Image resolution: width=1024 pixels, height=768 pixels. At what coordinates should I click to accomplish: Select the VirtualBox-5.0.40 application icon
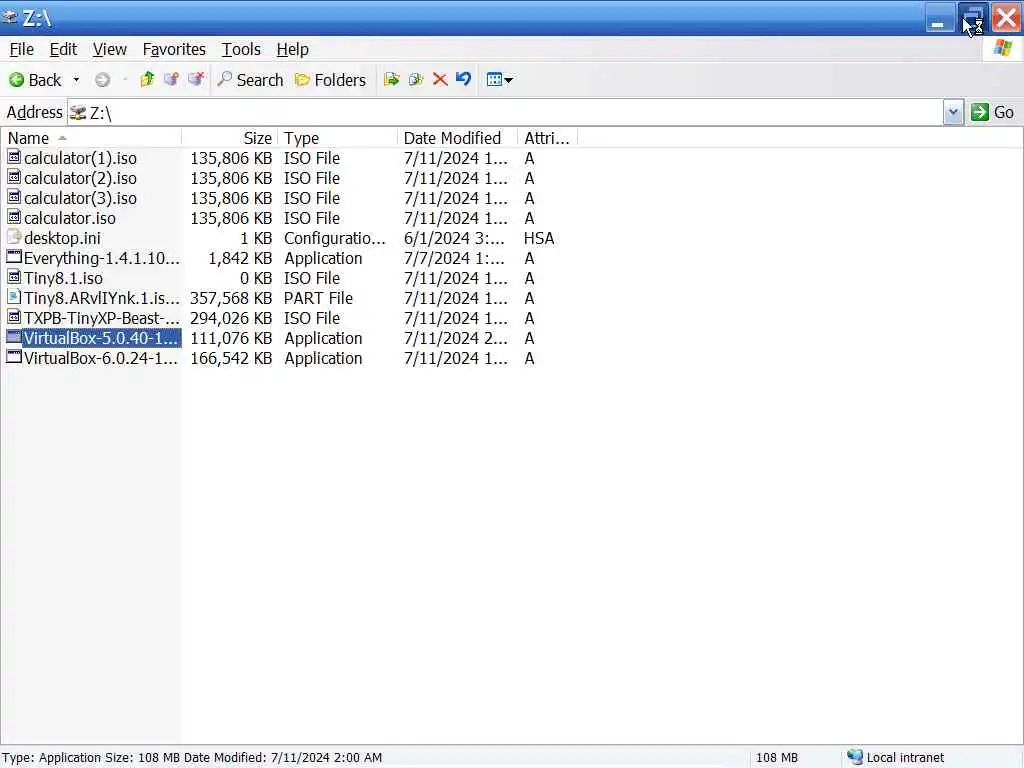[x=14, y=338]
